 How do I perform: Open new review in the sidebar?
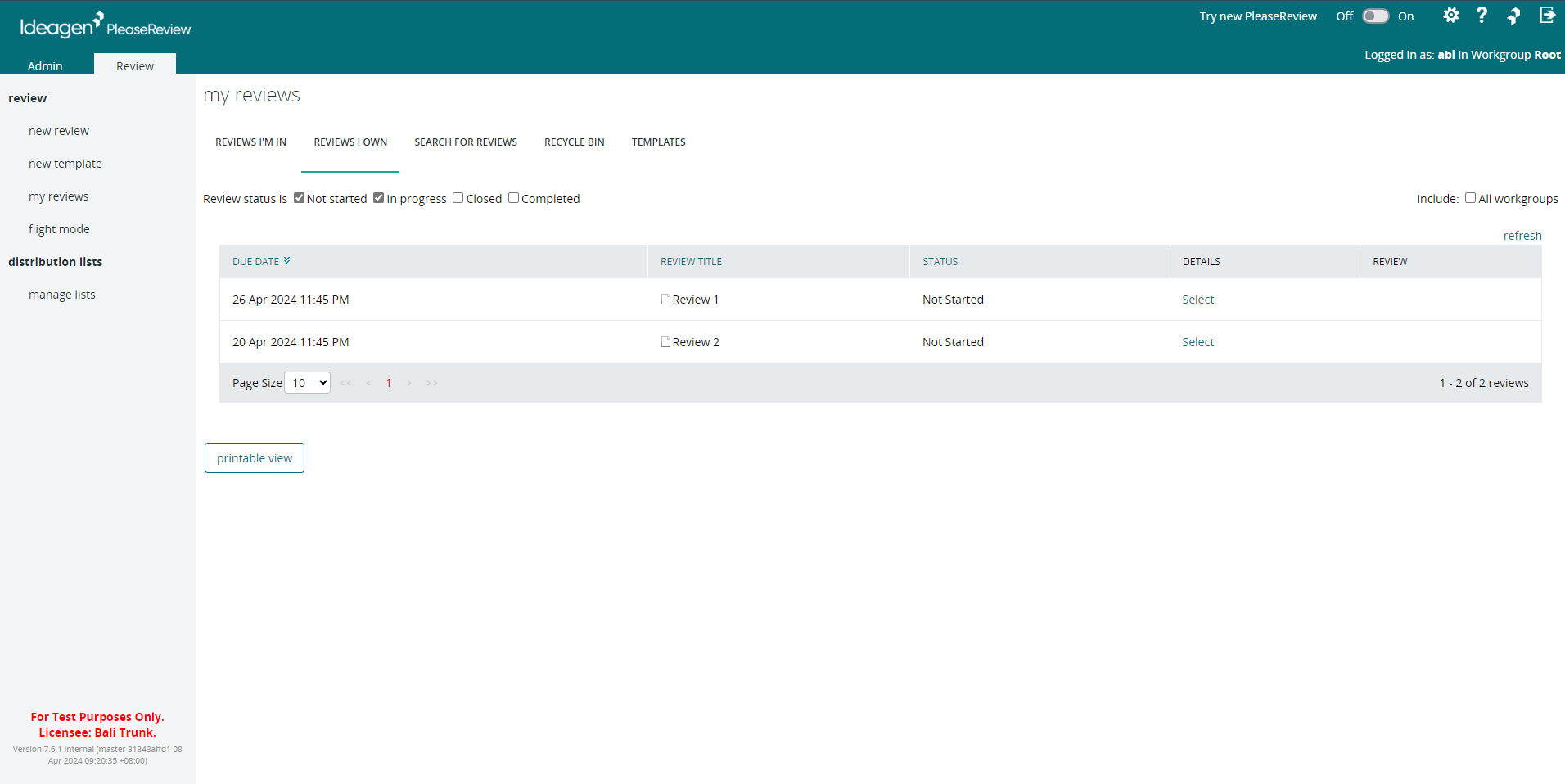pyautogui.click(x=59, y=131)
